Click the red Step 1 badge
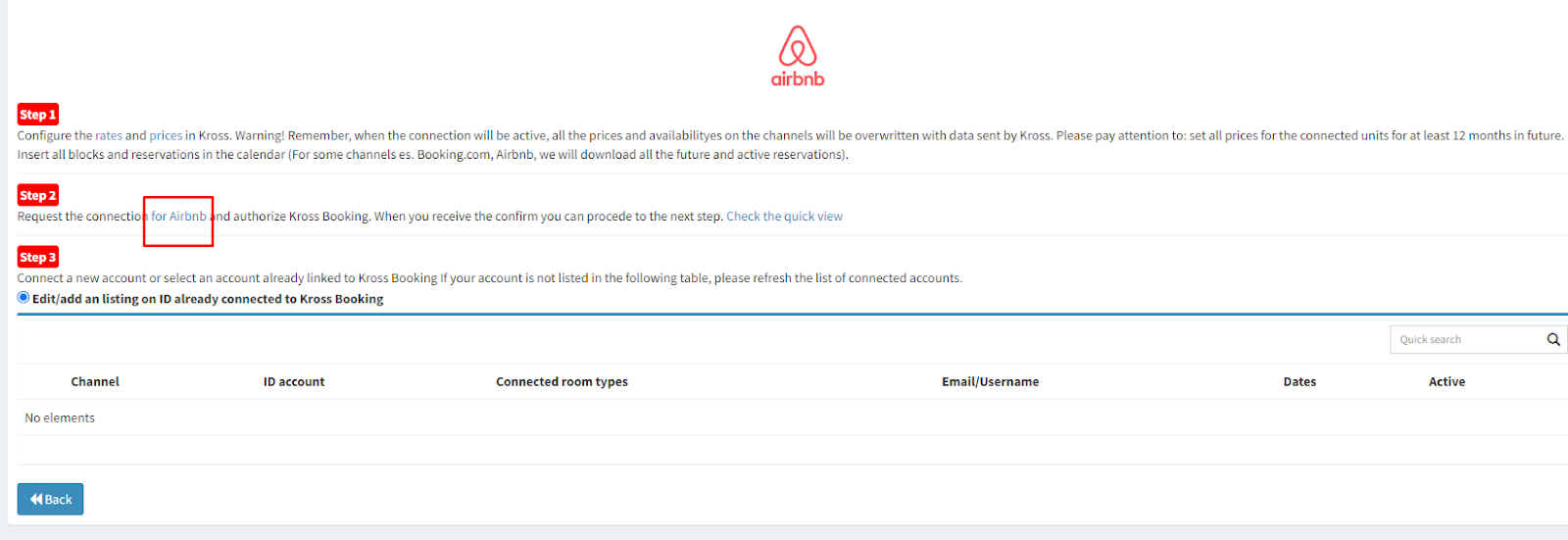Viewport: 1568px width, 540px height. (38, 115)
